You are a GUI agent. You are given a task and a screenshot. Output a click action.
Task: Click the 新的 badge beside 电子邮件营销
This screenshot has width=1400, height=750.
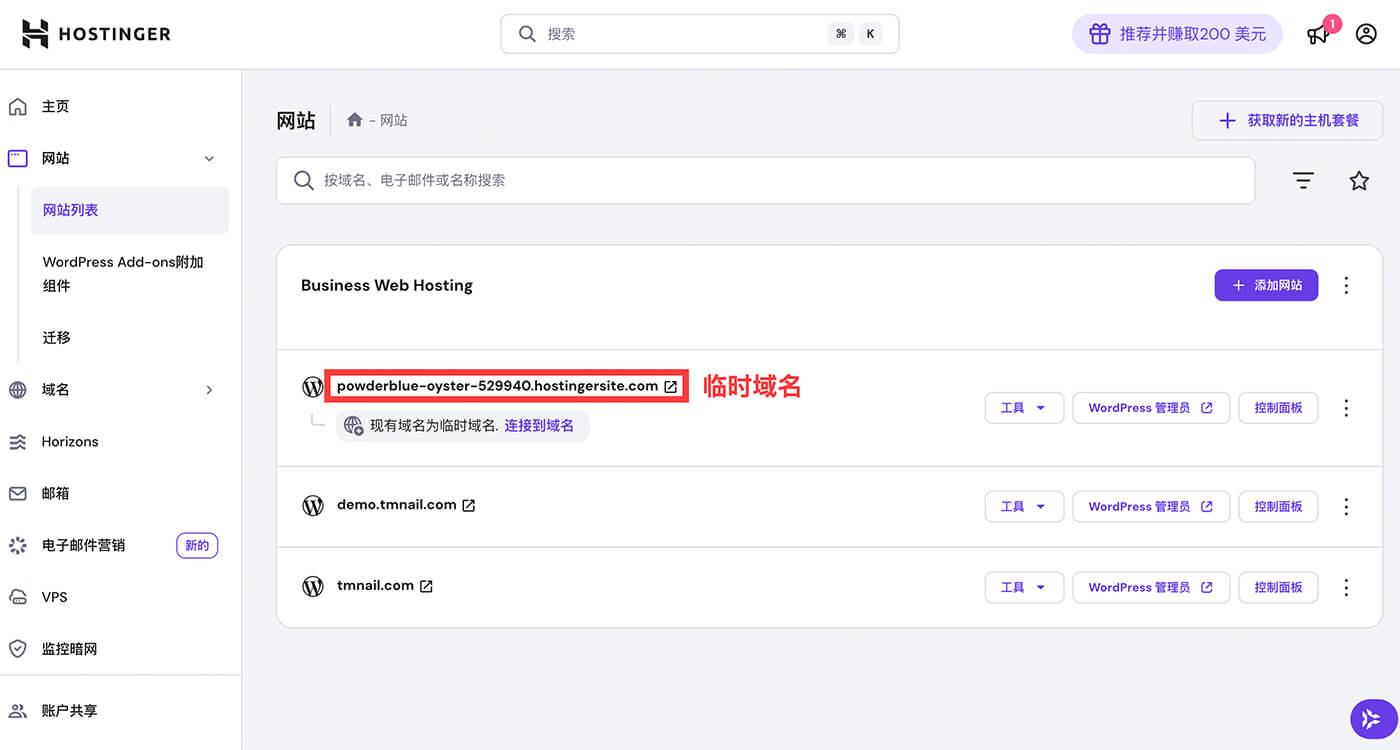click(197, 545)
